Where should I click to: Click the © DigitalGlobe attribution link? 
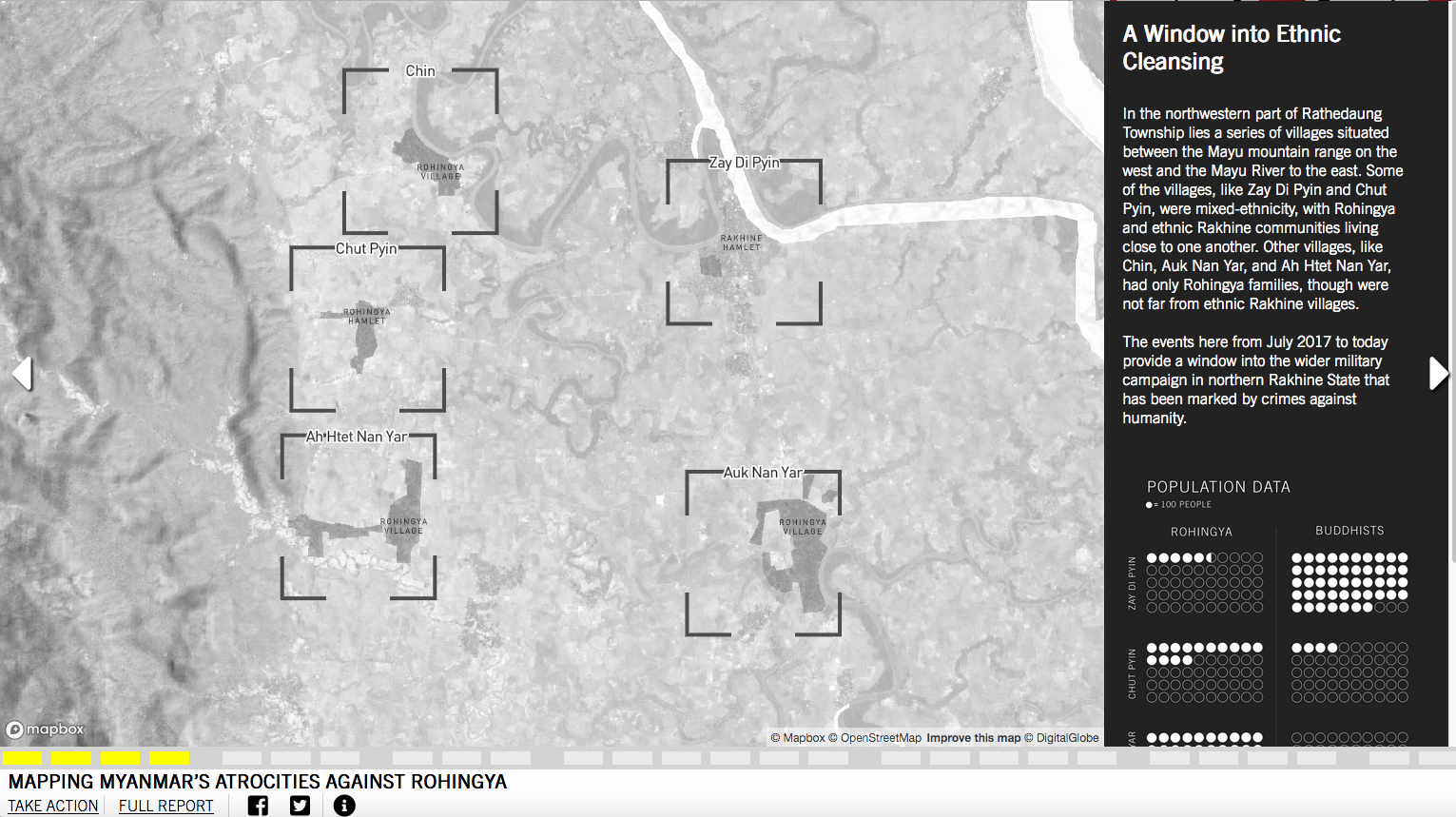[x=1061, y=738]
